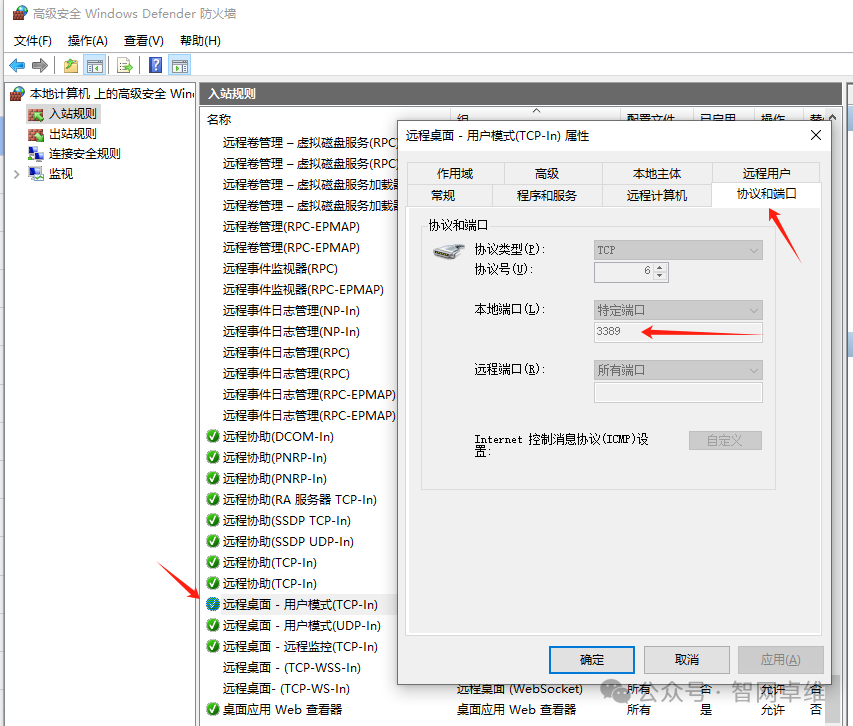Click the 协议号 number field

[624, 271]
